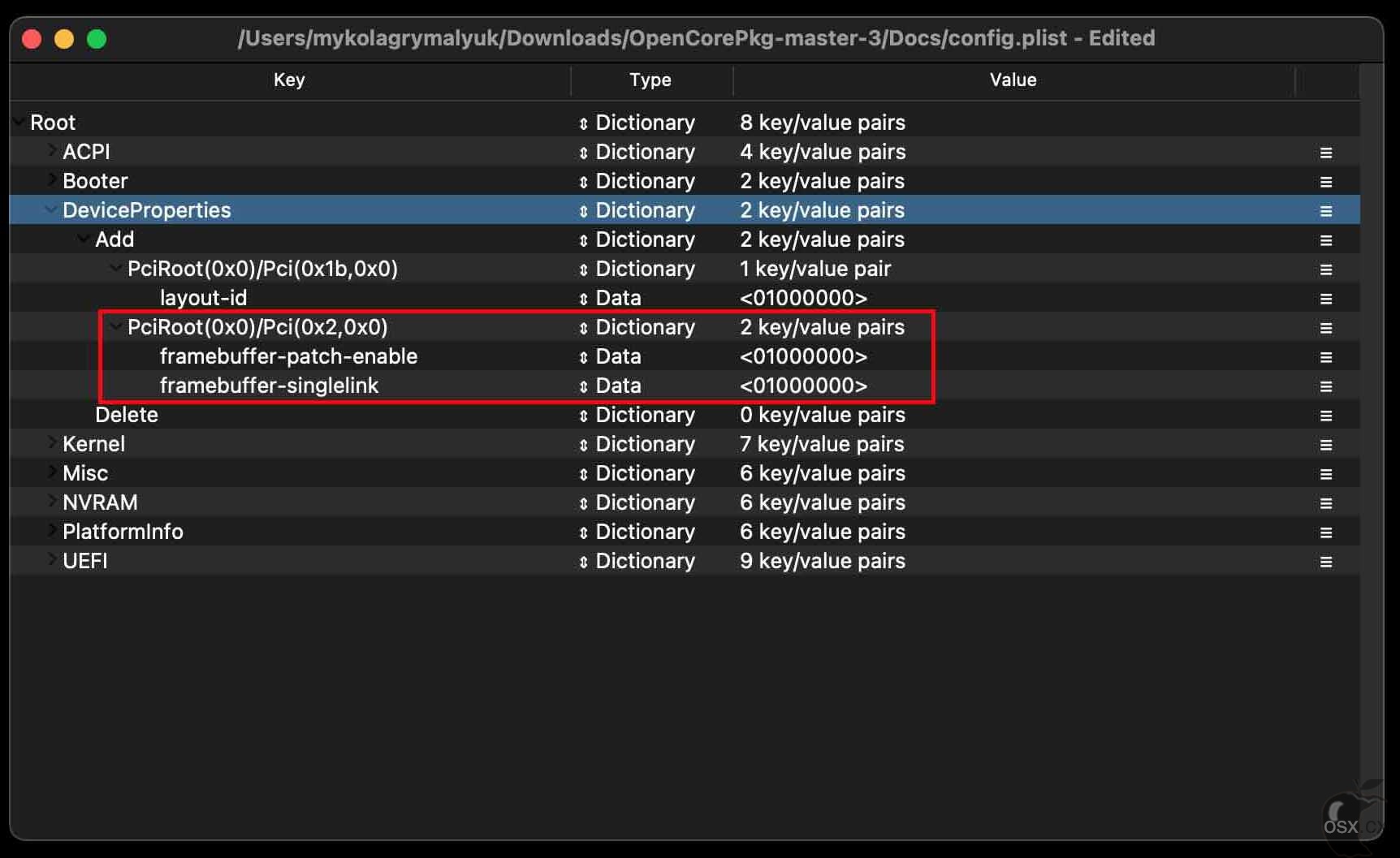1400x858 pixels.
Task: Click "8 key/value pairs" in Root row
Action: tap(822, 123)
